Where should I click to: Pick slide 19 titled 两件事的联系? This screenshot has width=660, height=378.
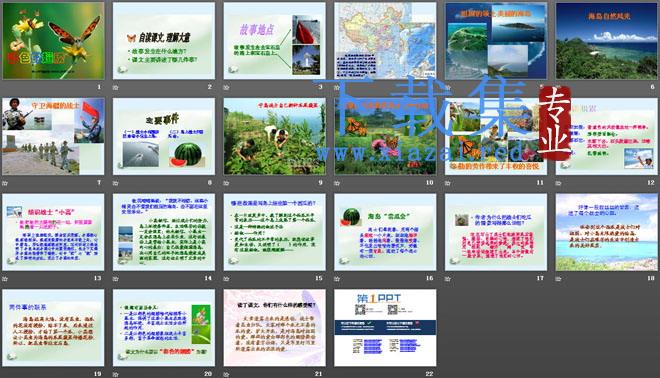(53, 327)
